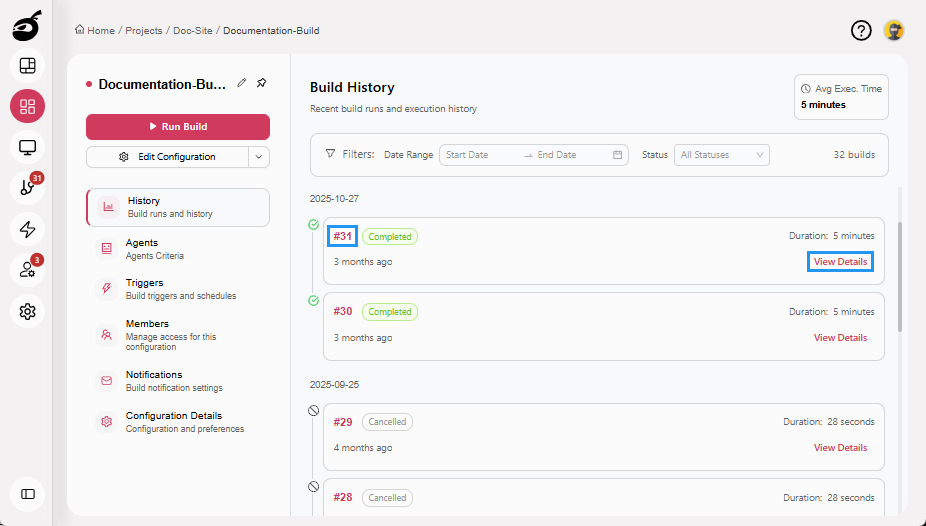Click the Cancelled badge on build #28
The image size is (926, 526).
click(387, 498)
